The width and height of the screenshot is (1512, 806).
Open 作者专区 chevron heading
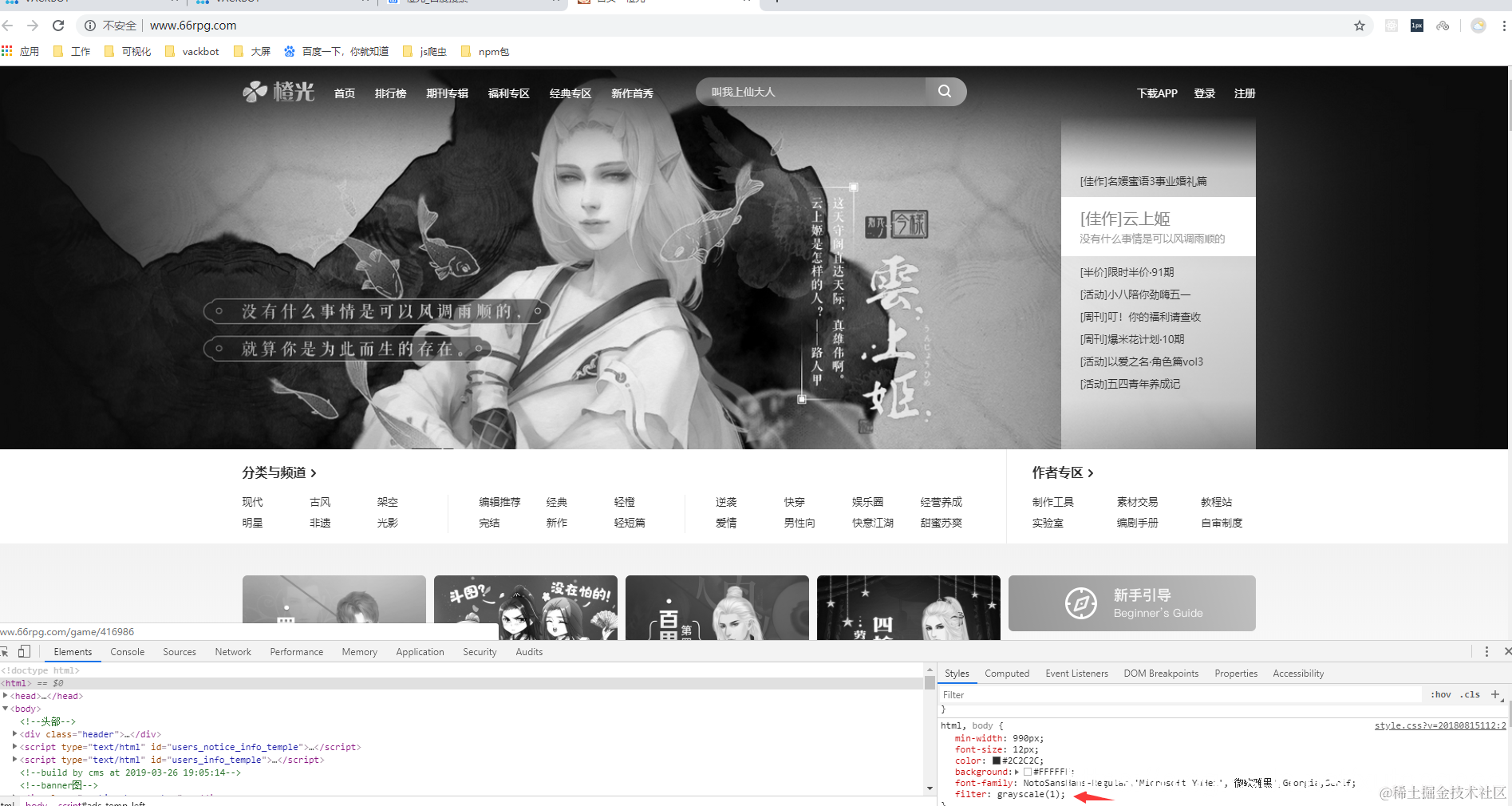pos(1063,472)
